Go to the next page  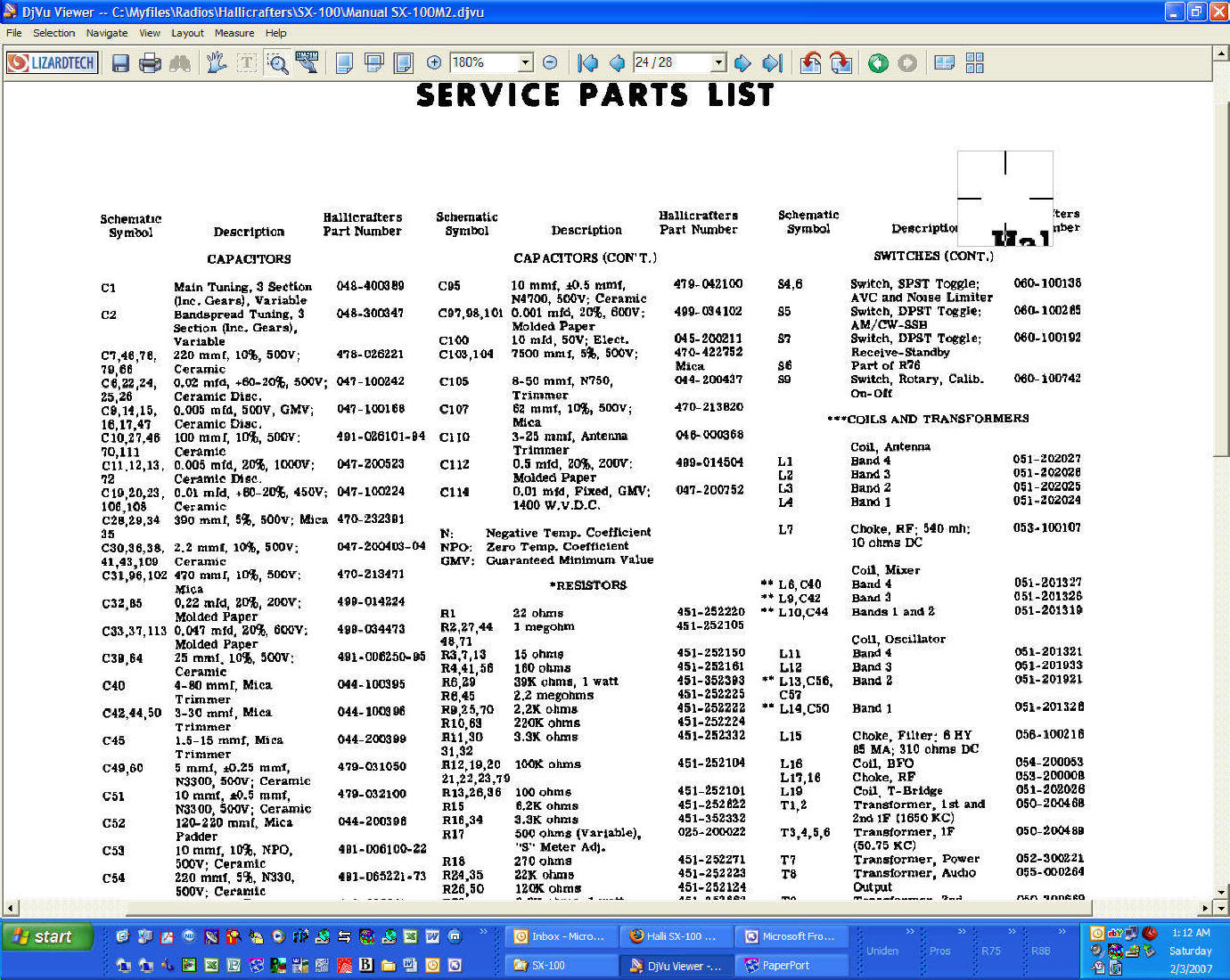pos(742,63)
